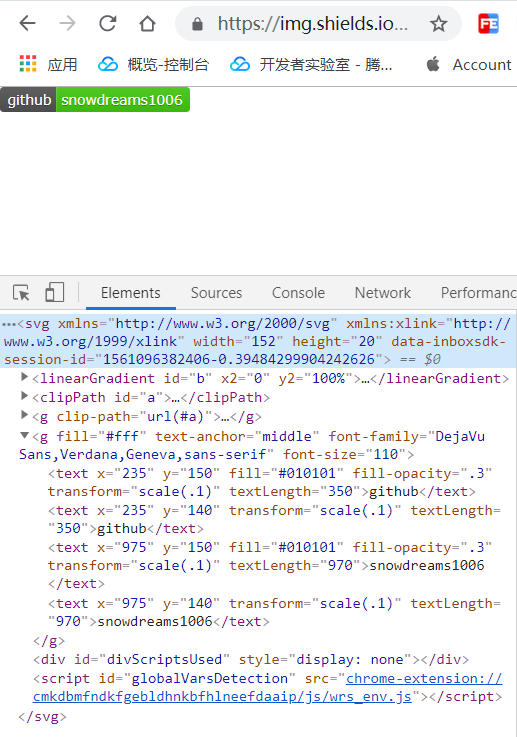Open the chrome-extension wrs_env.js script link
Screen dimensions: 517x737
(267, 688)
